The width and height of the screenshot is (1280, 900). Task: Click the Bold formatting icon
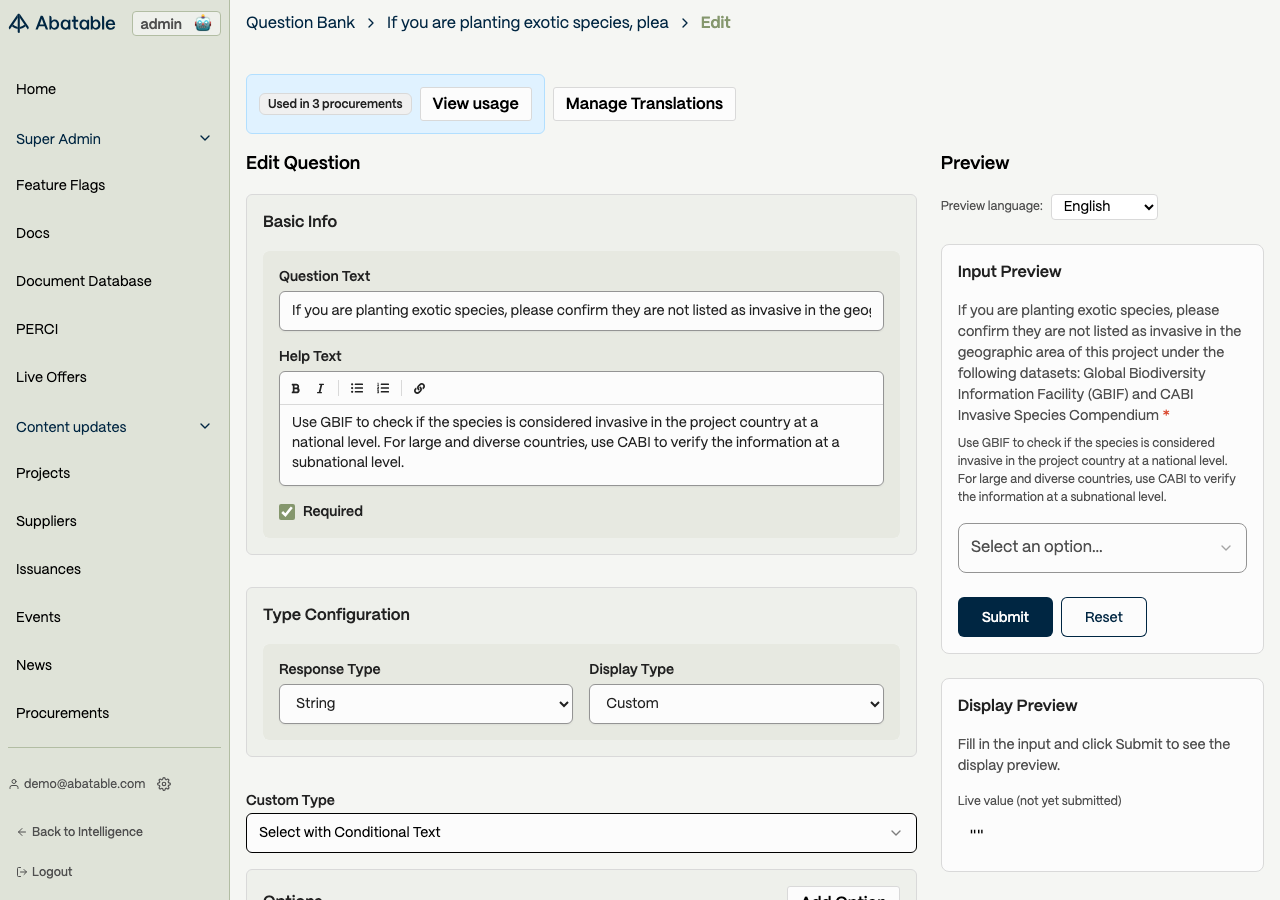(296, 389)
